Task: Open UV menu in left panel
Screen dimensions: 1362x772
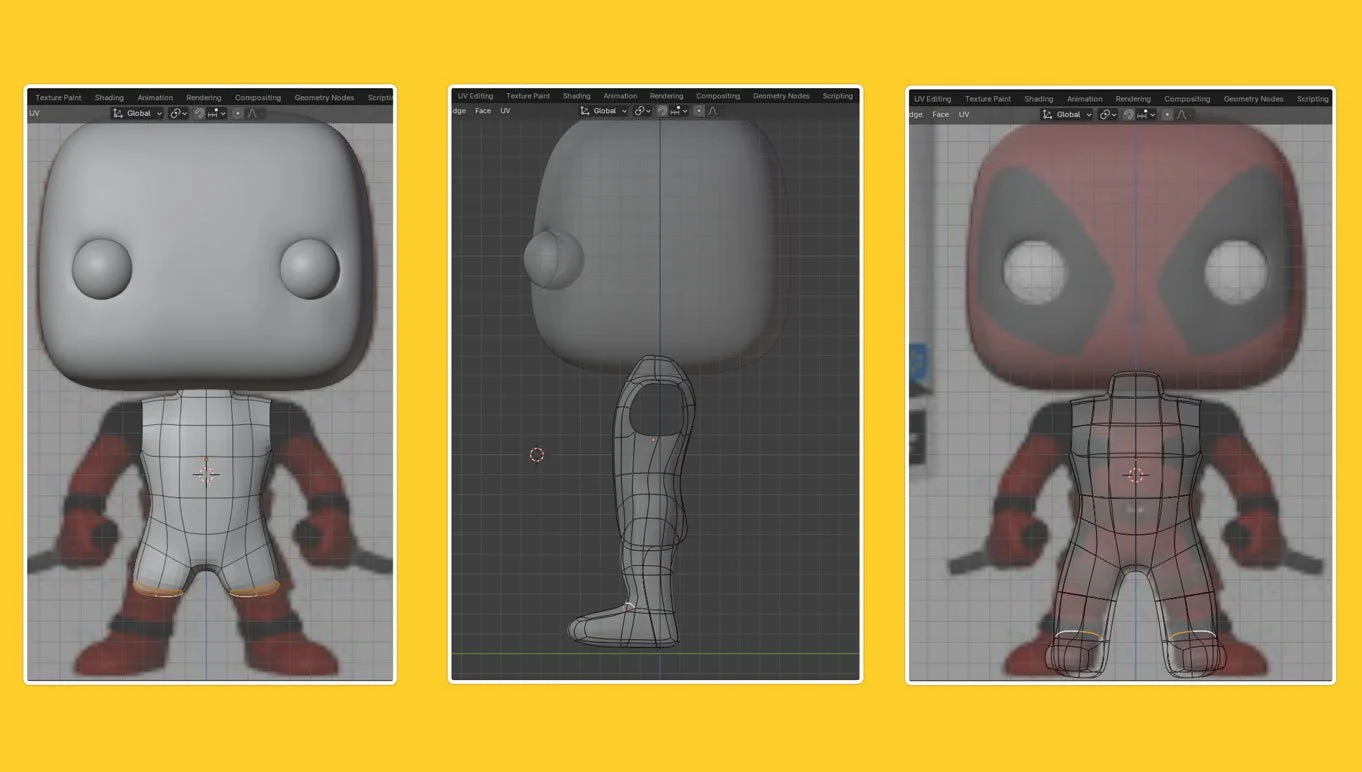Action: click(34, 113)
